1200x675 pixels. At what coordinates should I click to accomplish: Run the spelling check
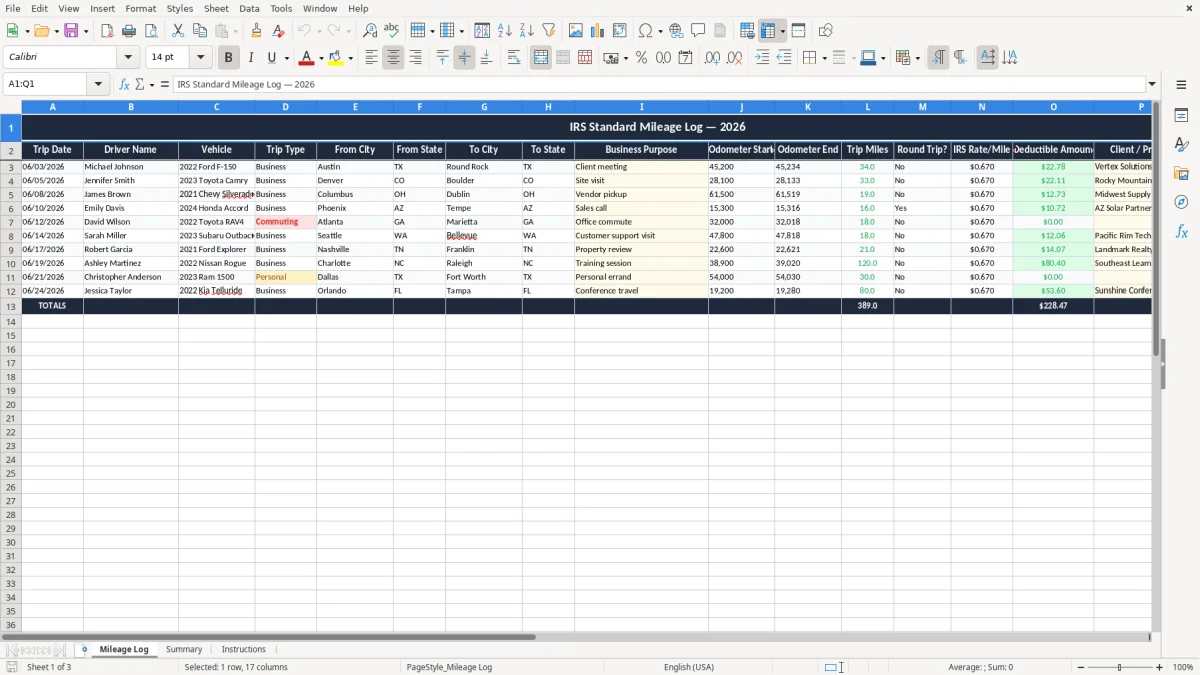pyautogui.click(x=392, y=31)
